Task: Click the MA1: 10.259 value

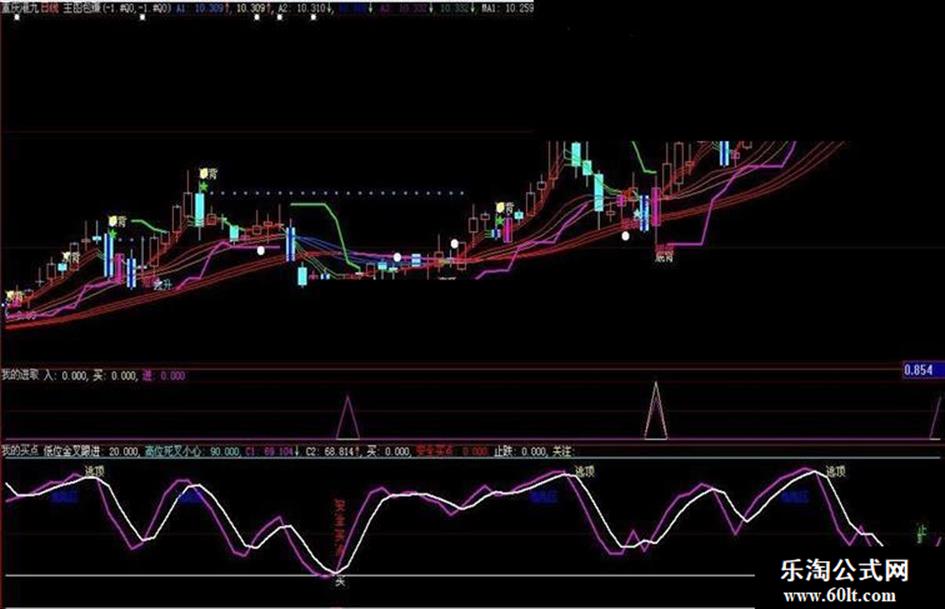Action: tap(507, 8)
